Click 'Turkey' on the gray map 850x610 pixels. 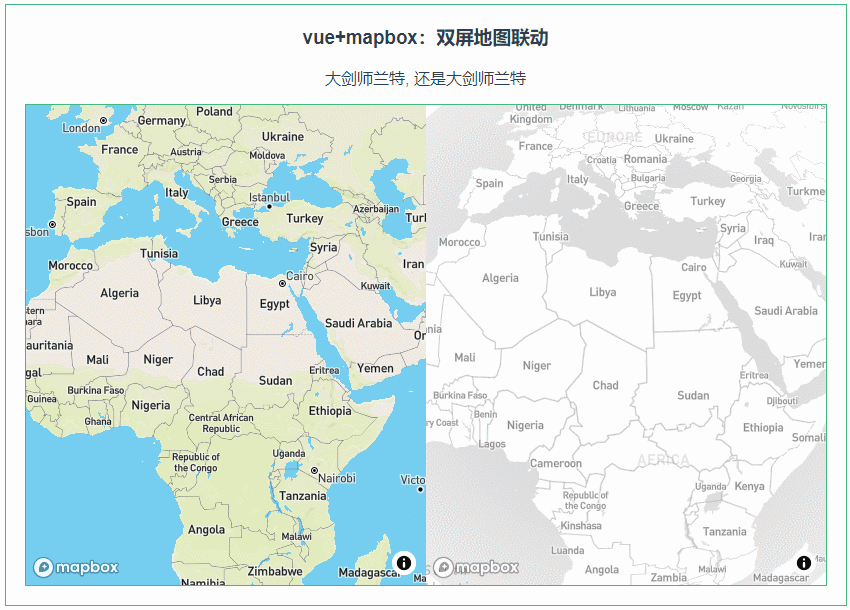tap(708, 201)
